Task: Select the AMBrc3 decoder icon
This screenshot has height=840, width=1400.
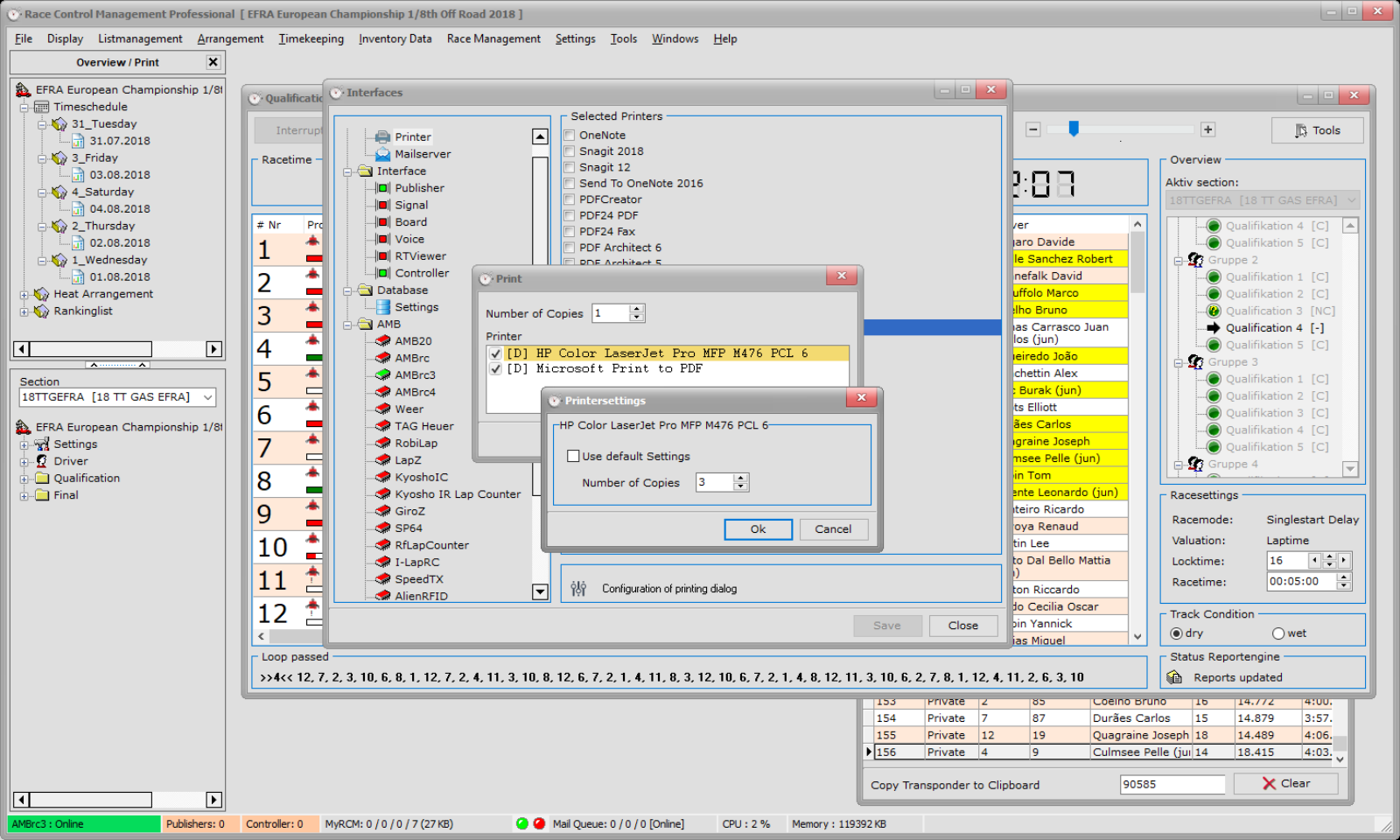Action: click(382, 374)
